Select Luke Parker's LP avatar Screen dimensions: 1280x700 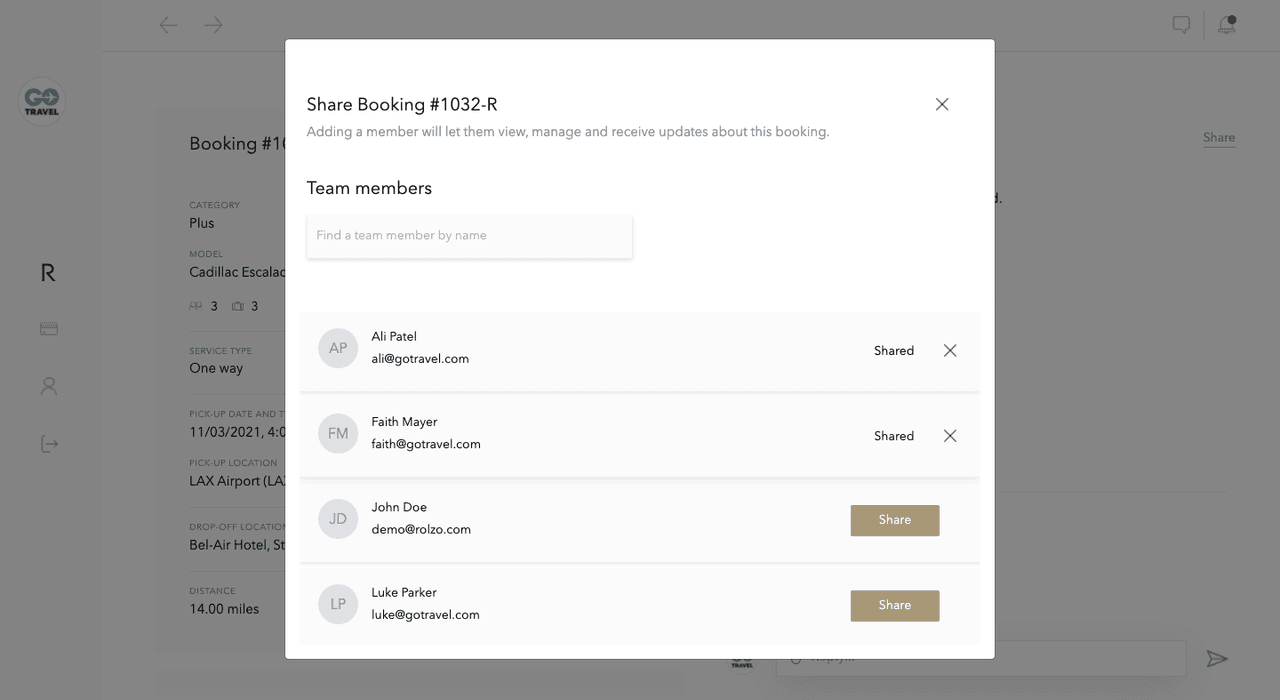click(338, 604)
